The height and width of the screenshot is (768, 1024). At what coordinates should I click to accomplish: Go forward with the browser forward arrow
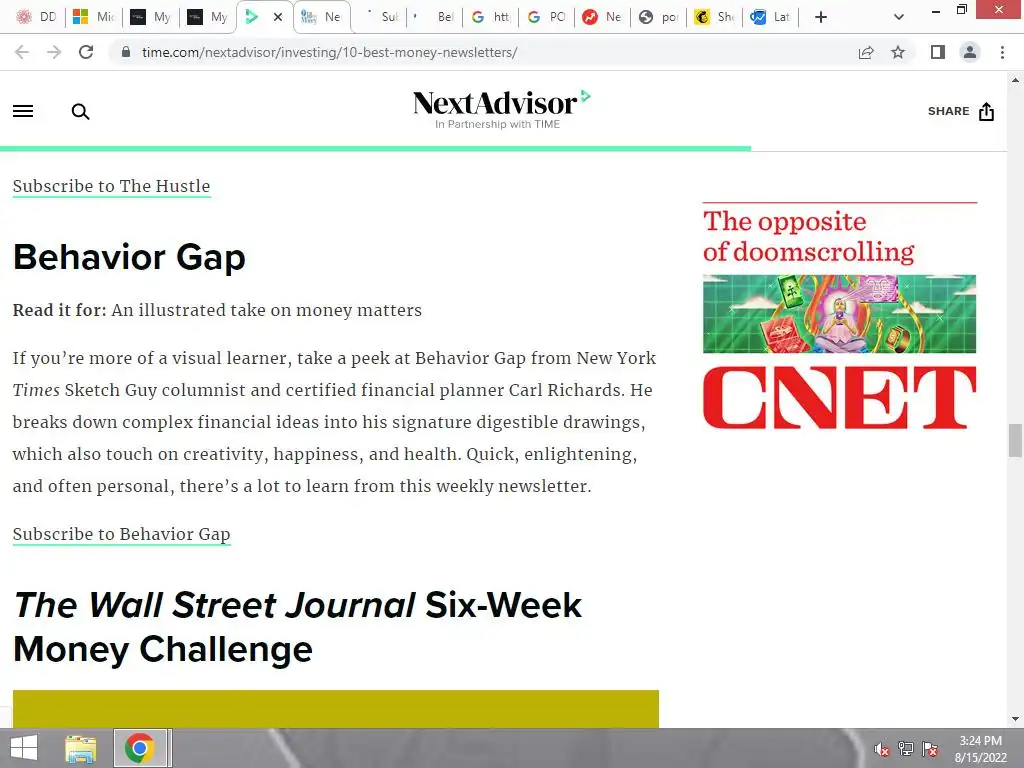54,52
